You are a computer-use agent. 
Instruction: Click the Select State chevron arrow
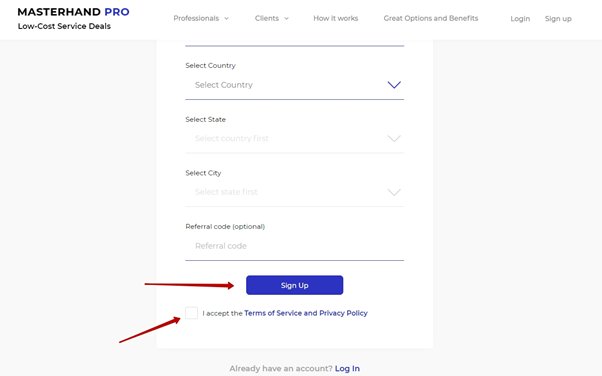(394, 138)
